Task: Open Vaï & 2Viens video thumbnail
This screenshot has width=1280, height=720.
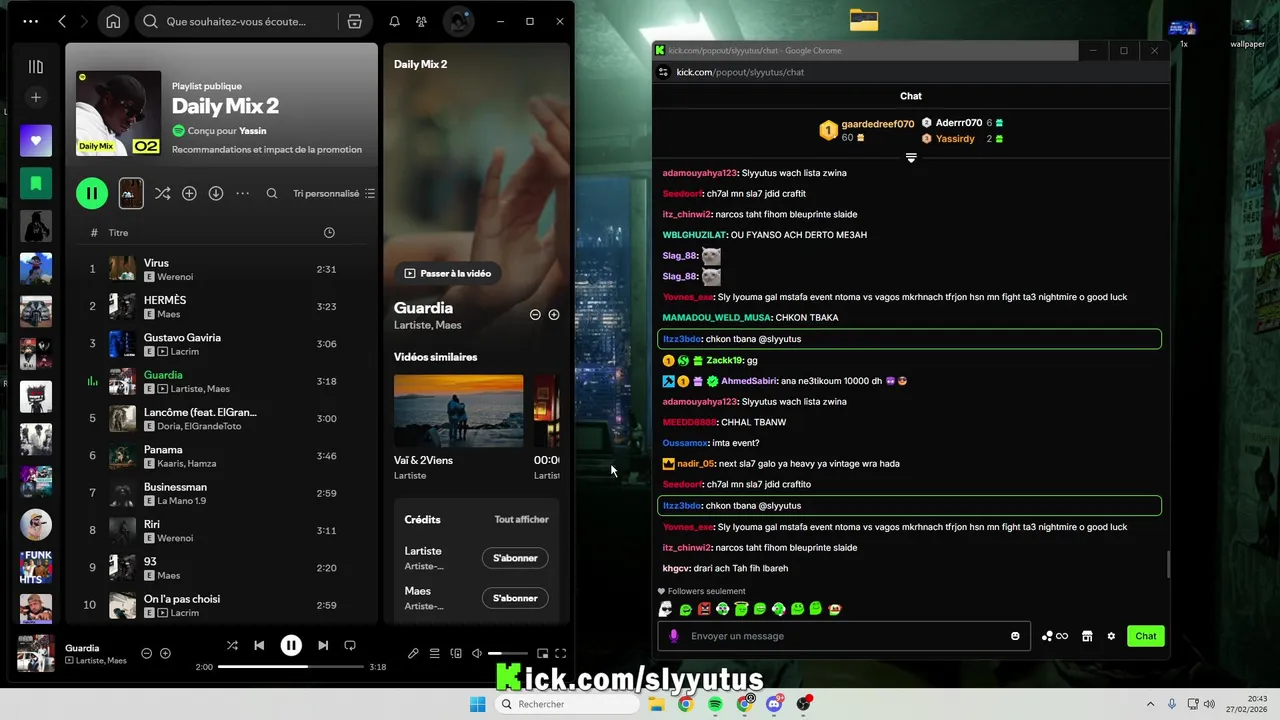Action: click(x=458, y=411)
